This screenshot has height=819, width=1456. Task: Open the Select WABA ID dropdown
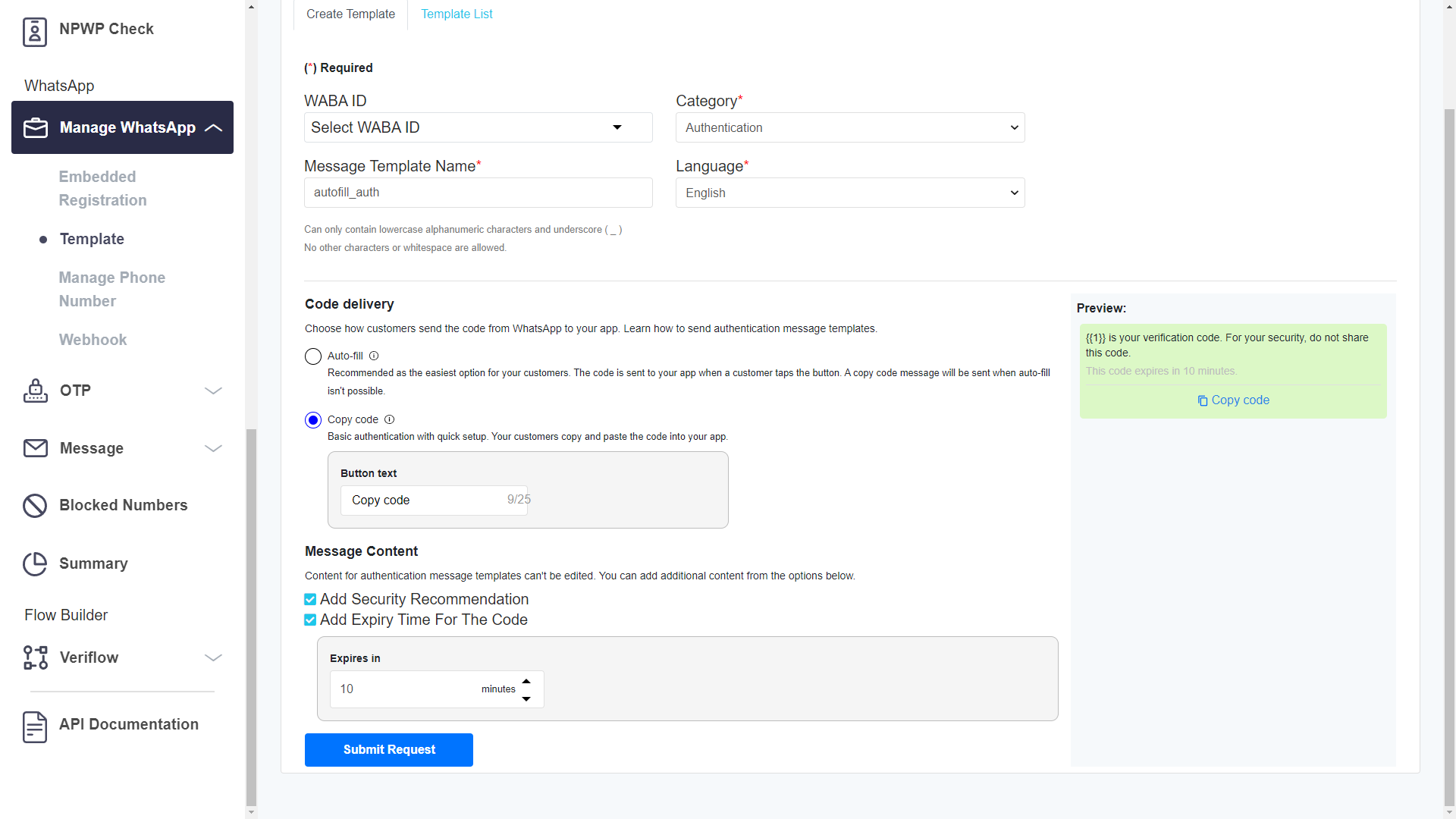pyautogui.click(x=478, y=127)
